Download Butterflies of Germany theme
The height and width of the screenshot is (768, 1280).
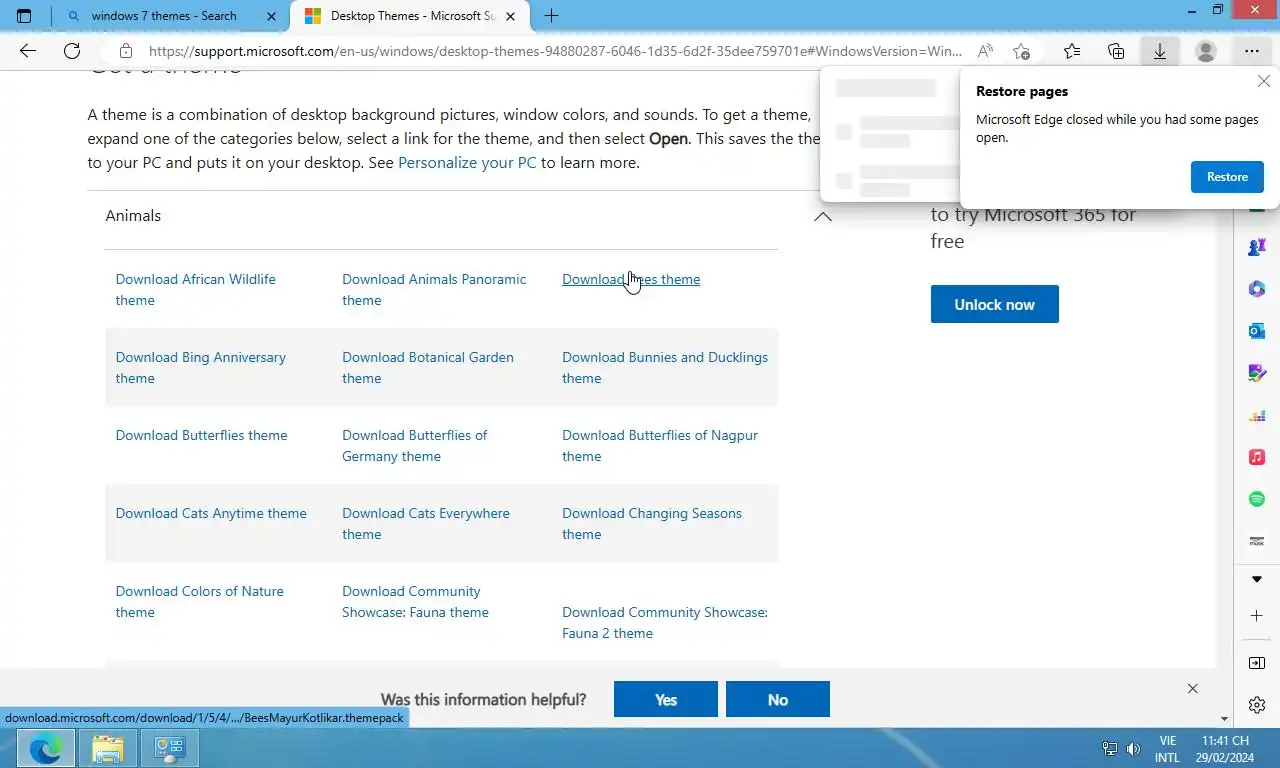coord(415,445)
